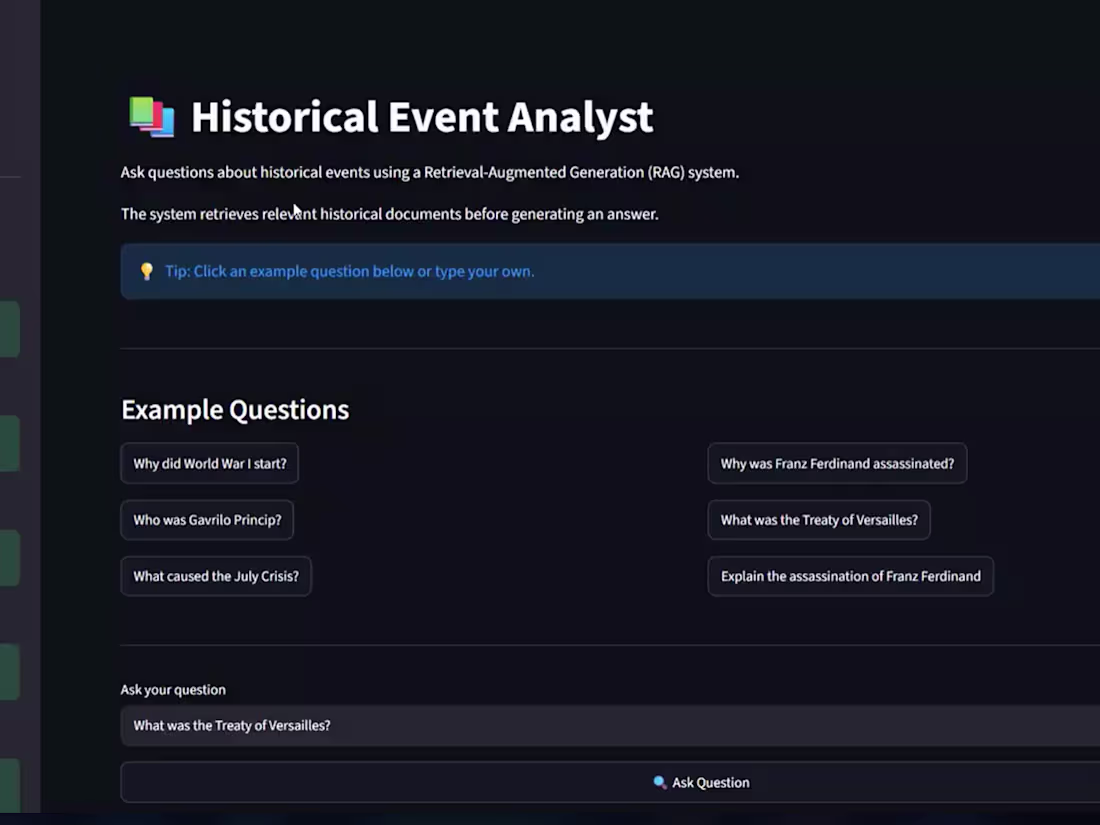This screenshot has height=825, width=1100.
Task: Click the 'system retrieves relevant historical documents' line
Action: click(x=389, y=214)
